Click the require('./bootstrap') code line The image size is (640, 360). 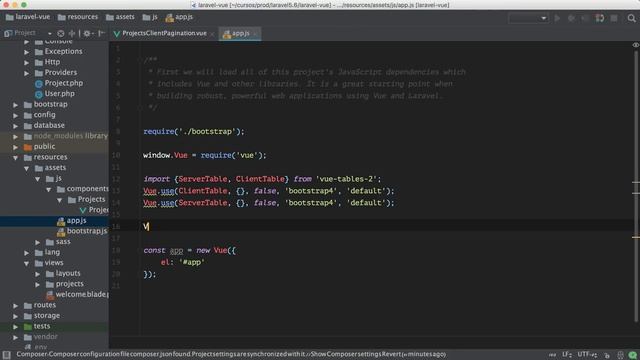coord(194,132)
